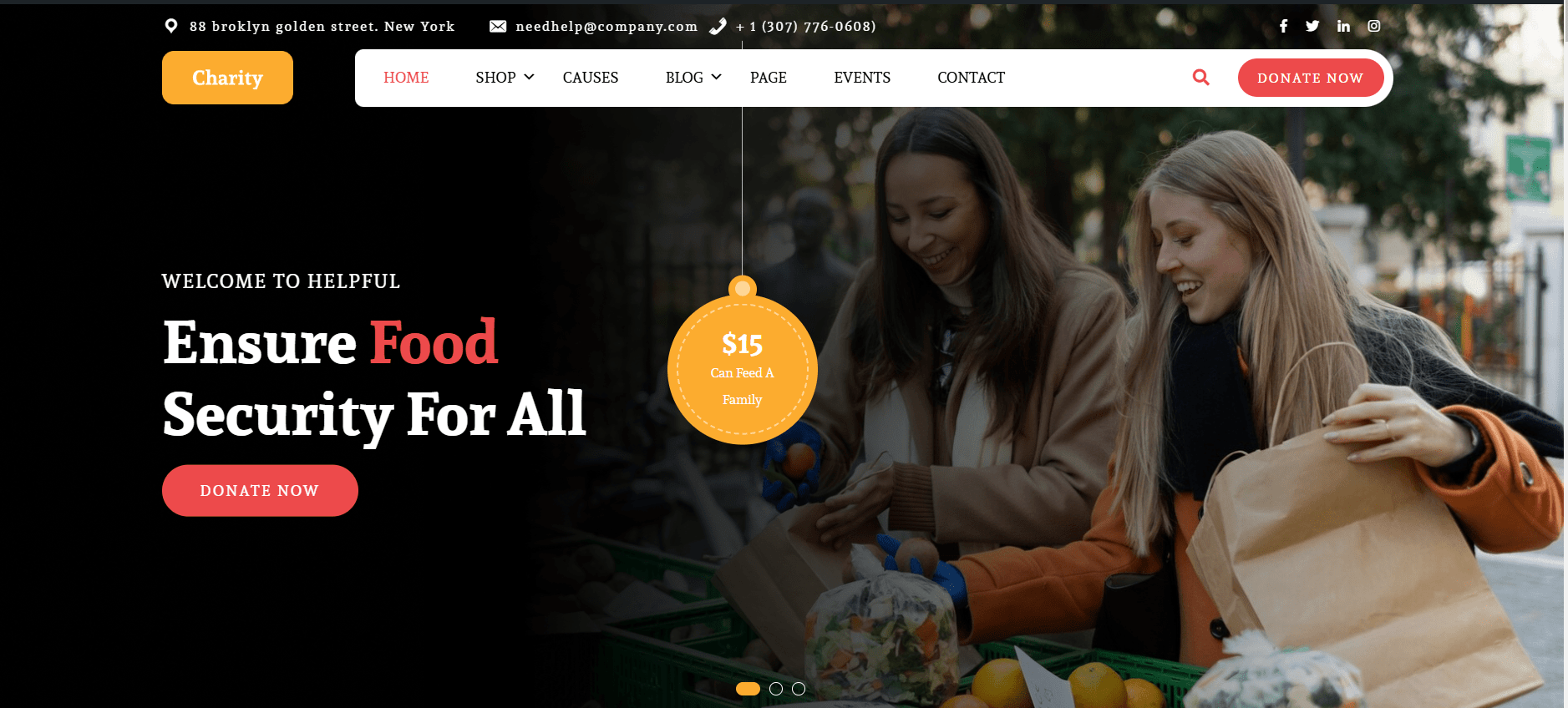
Task: Open the Instagram social icon
Action: (x=1373, y=26)
